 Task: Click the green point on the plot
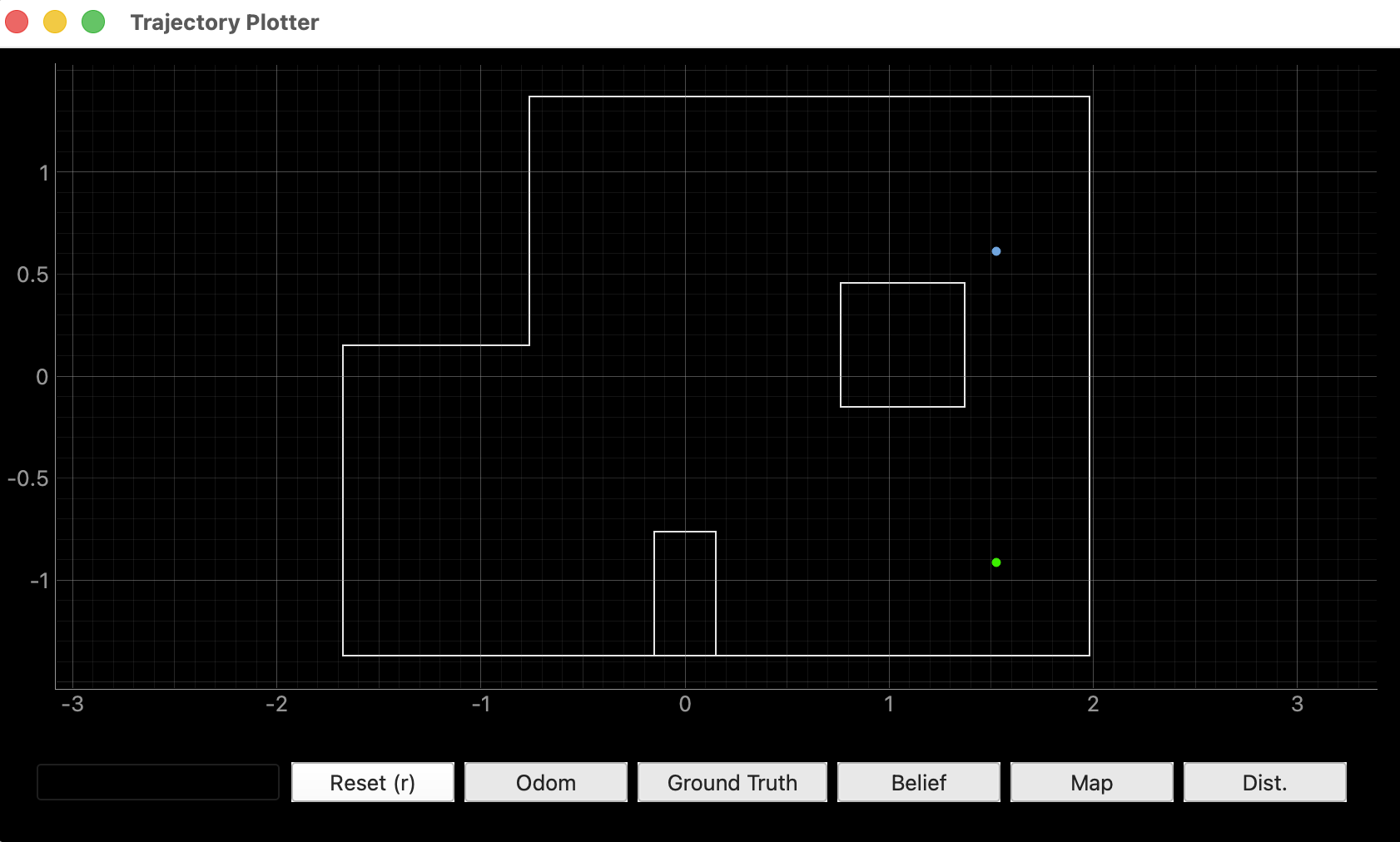click(995, 562)
